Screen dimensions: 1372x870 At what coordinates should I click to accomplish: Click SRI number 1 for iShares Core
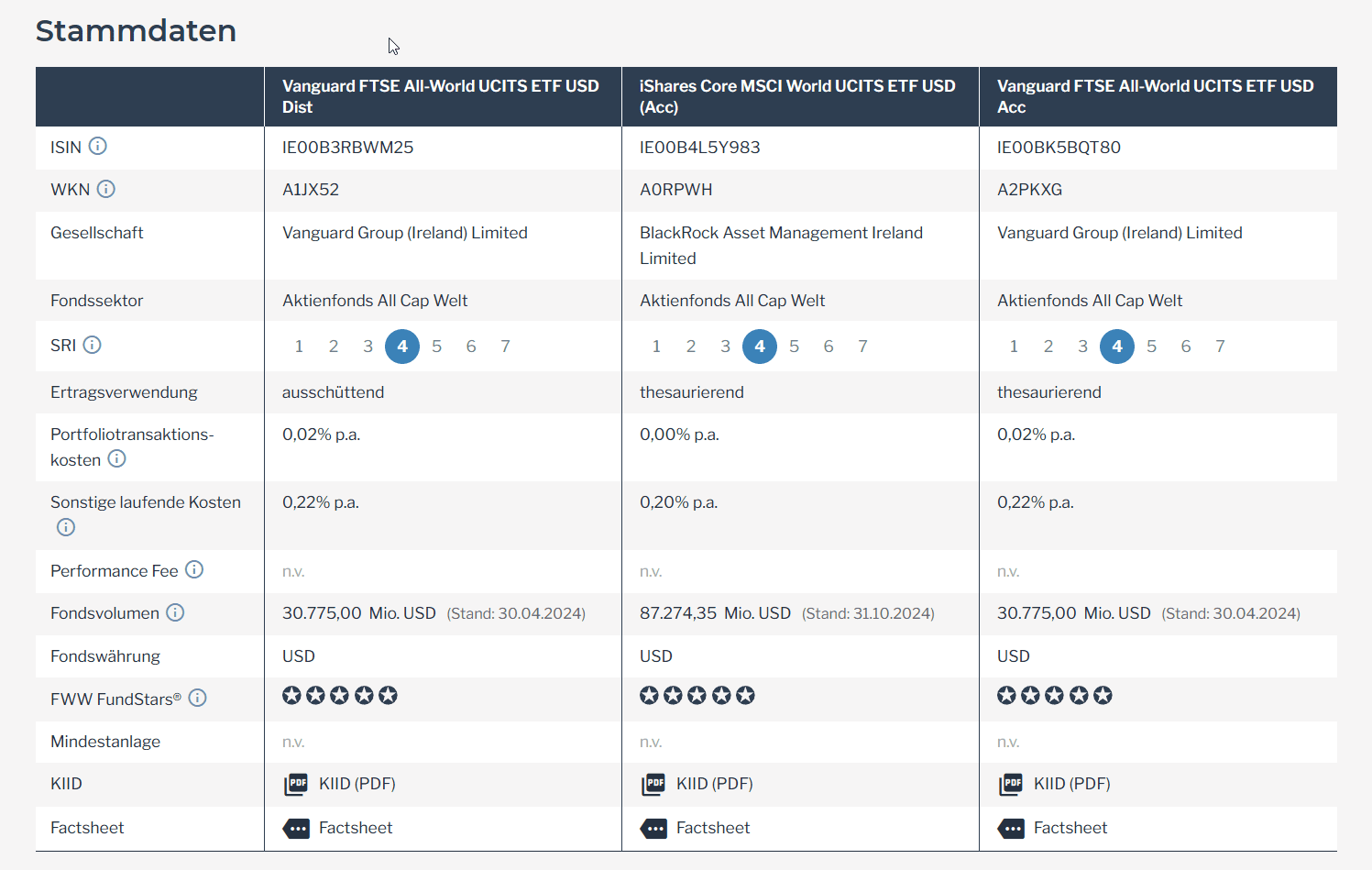656,347
